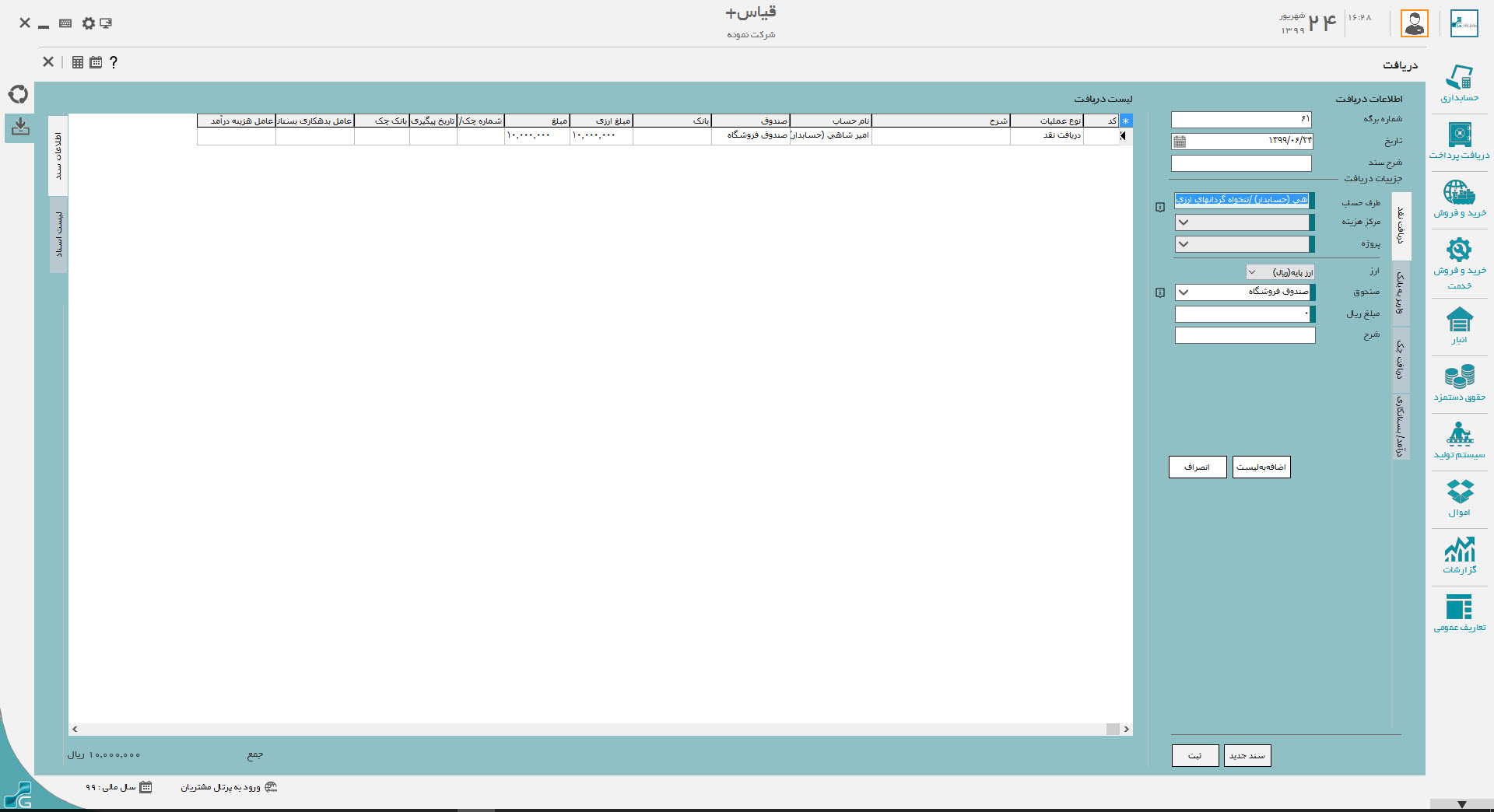
Task: Click سال مالی calendar icon in status bar
Action: pyautogui.click(x=146, y=787)
